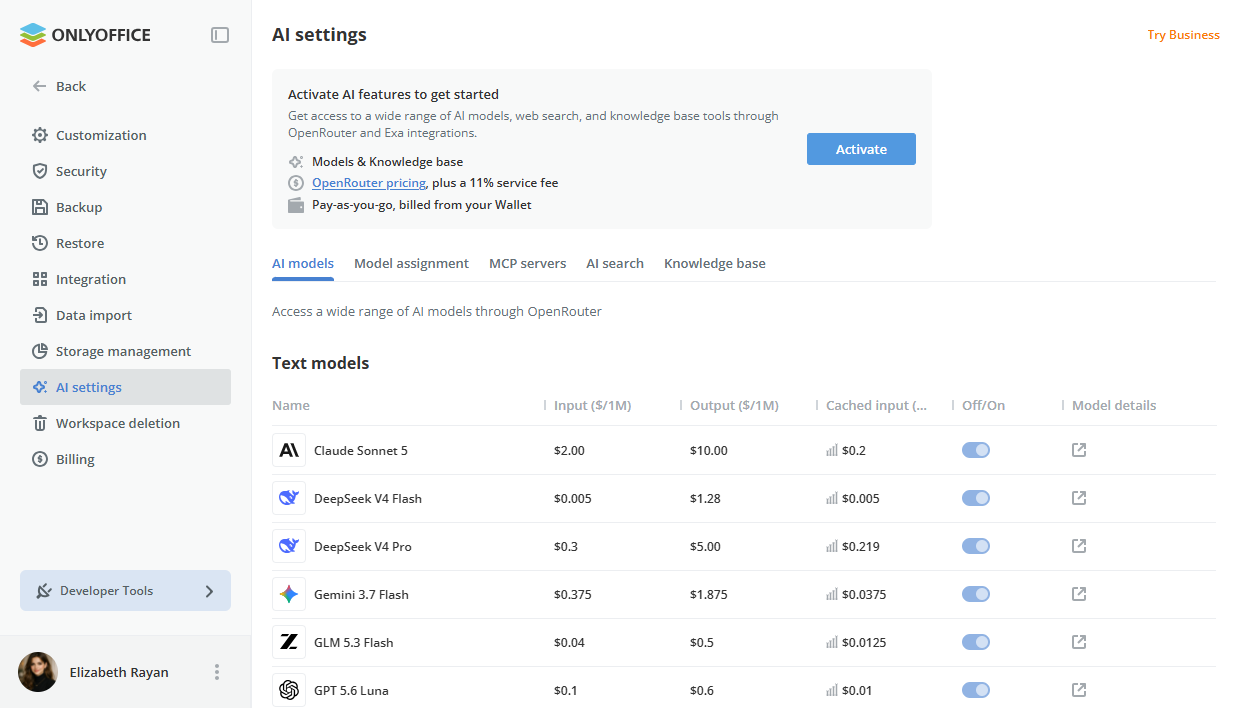This screenshot has width=1240, height=708.
Task: Click the Try Business link
Action: pyautogui.click(x=1183, y=35)
